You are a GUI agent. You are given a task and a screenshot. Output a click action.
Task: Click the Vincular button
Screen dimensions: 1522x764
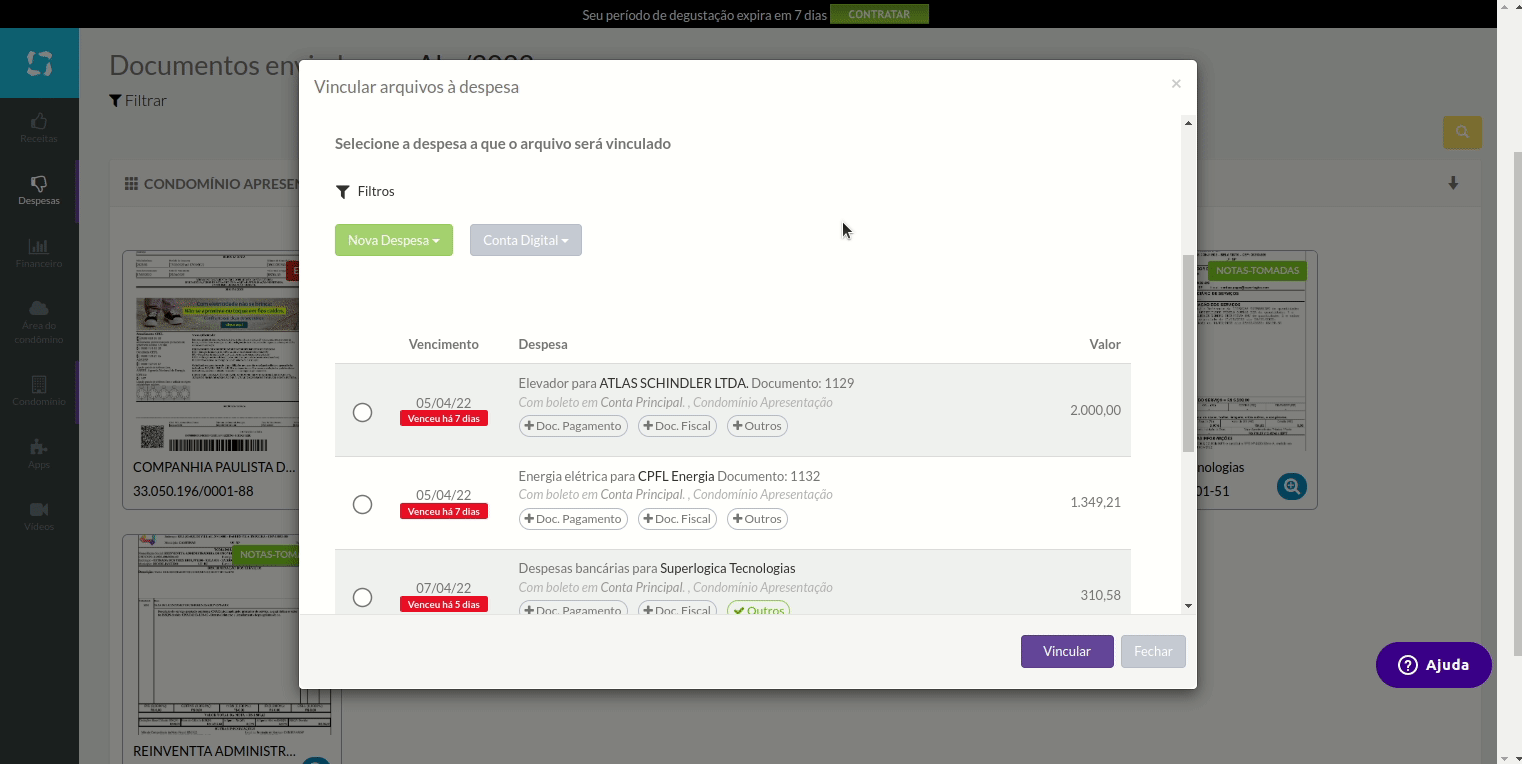[x=1067, y=651]
